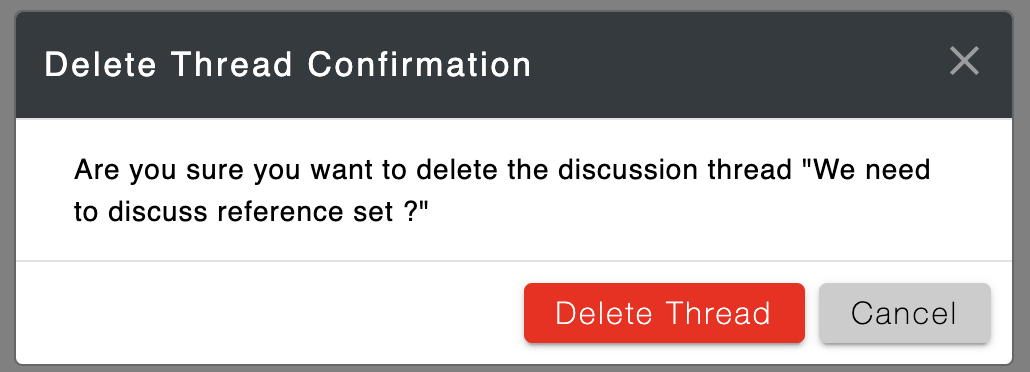Close the dialog with the X icon
The height and width of the screenshot is (372, 1030).
click(964, 61)
